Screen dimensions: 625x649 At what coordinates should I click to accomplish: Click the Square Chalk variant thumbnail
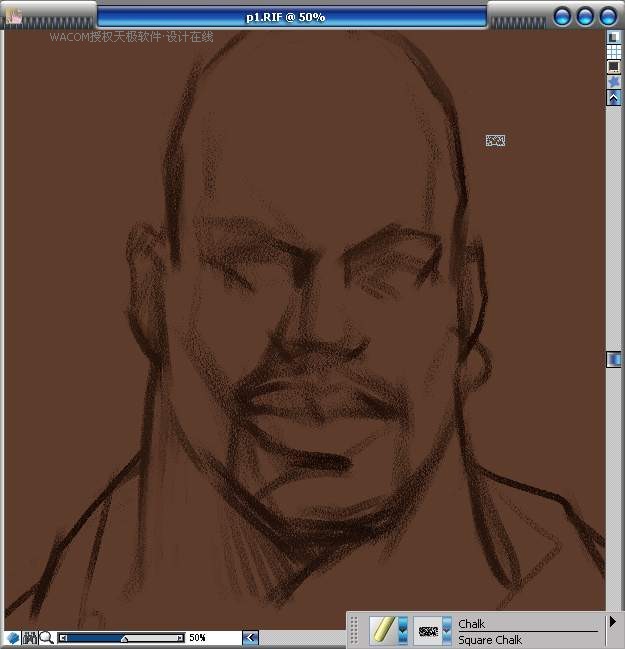tap(428, 630)
